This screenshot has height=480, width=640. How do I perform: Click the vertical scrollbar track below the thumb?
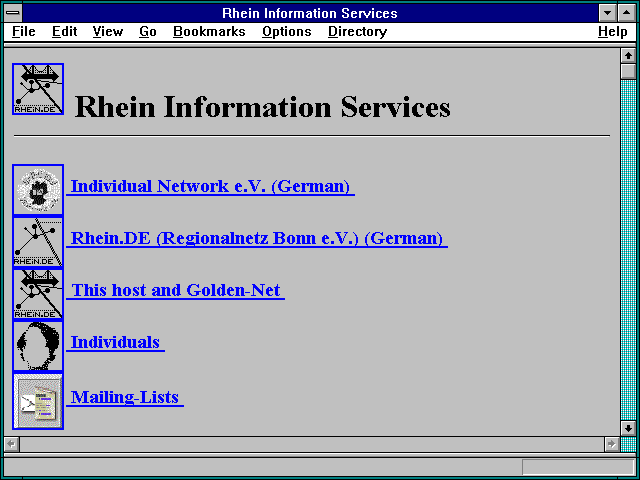(628, 250)
